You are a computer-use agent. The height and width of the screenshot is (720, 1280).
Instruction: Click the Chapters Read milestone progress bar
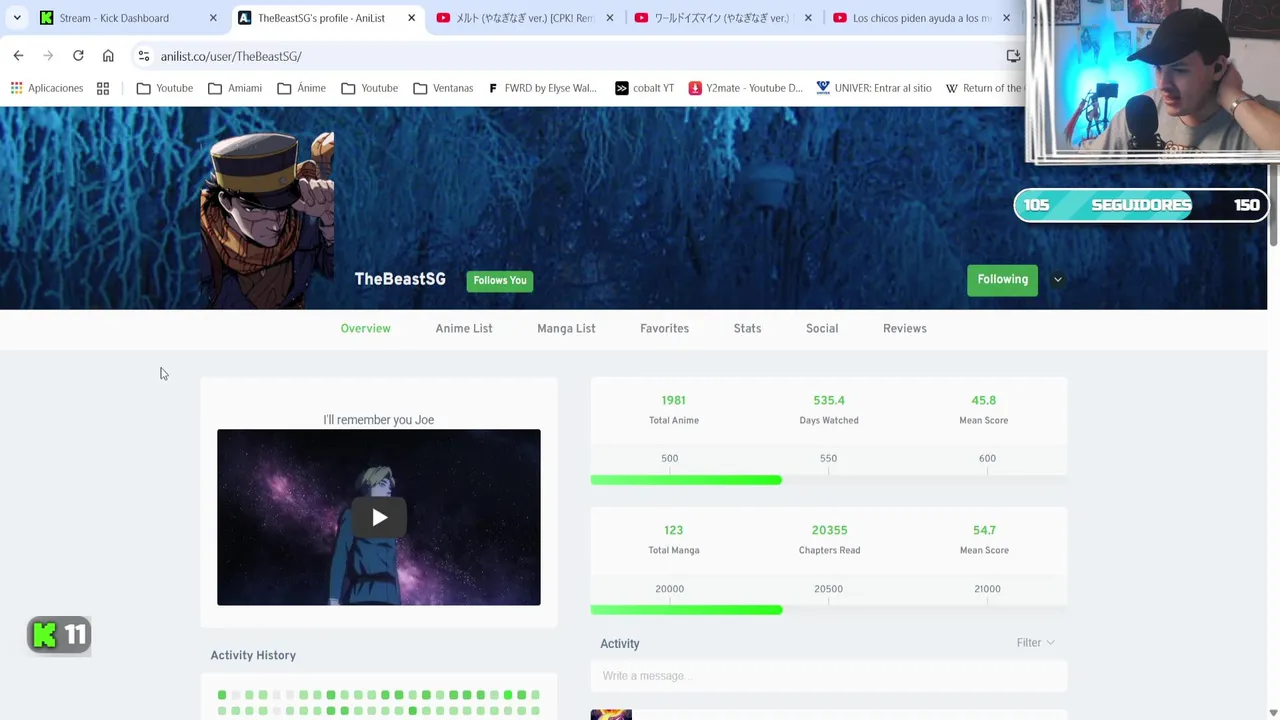click(829, 609)
